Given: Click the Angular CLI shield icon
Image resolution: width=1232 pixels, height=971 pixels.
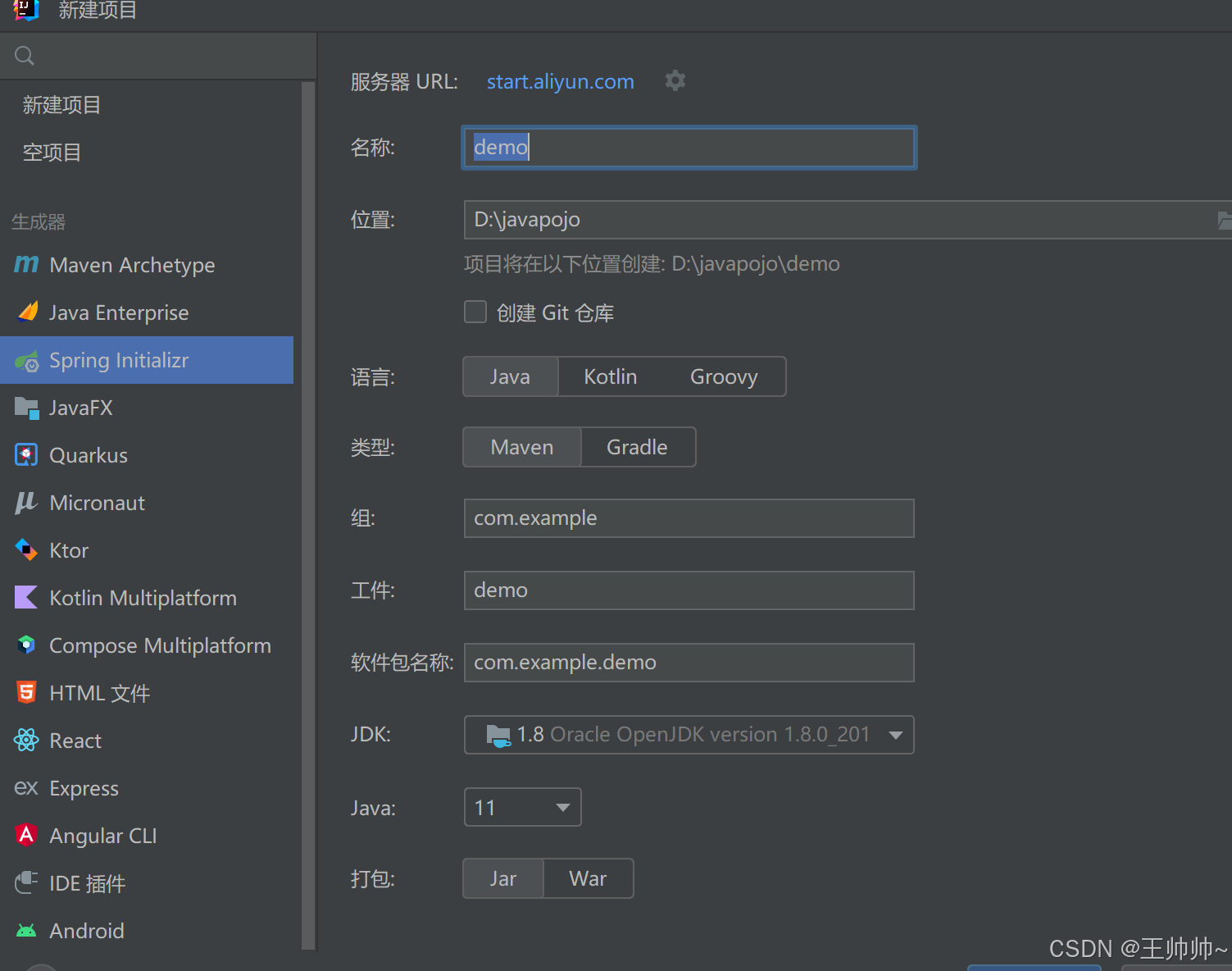Looking at the screenshot, I should coord(26,835).
